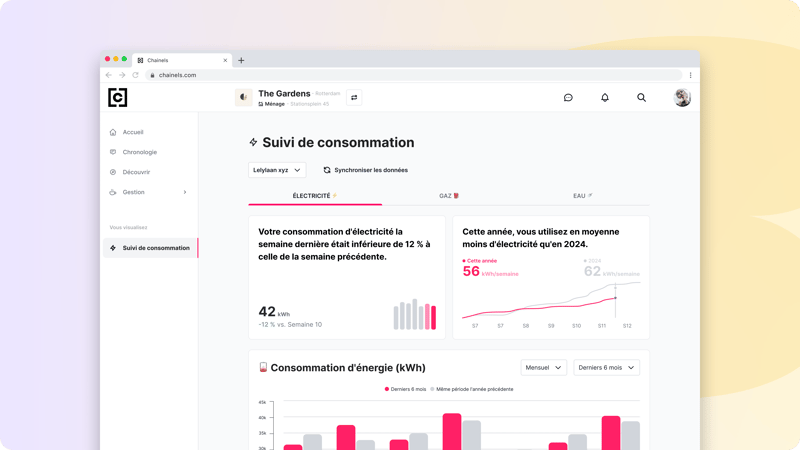
Task: Click the weekly consumption mini bar chart
Action: point(415,314)
